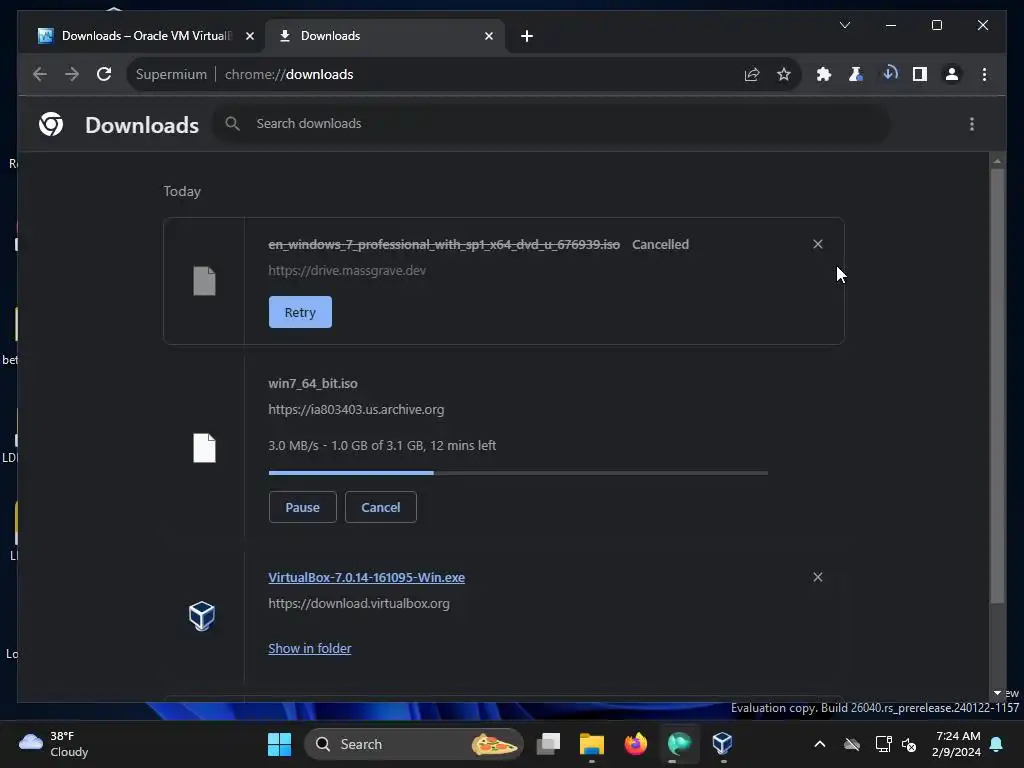Click the Today date heading
The height and width of the screenshot is (768, 1024).
[x=182, y=191]
